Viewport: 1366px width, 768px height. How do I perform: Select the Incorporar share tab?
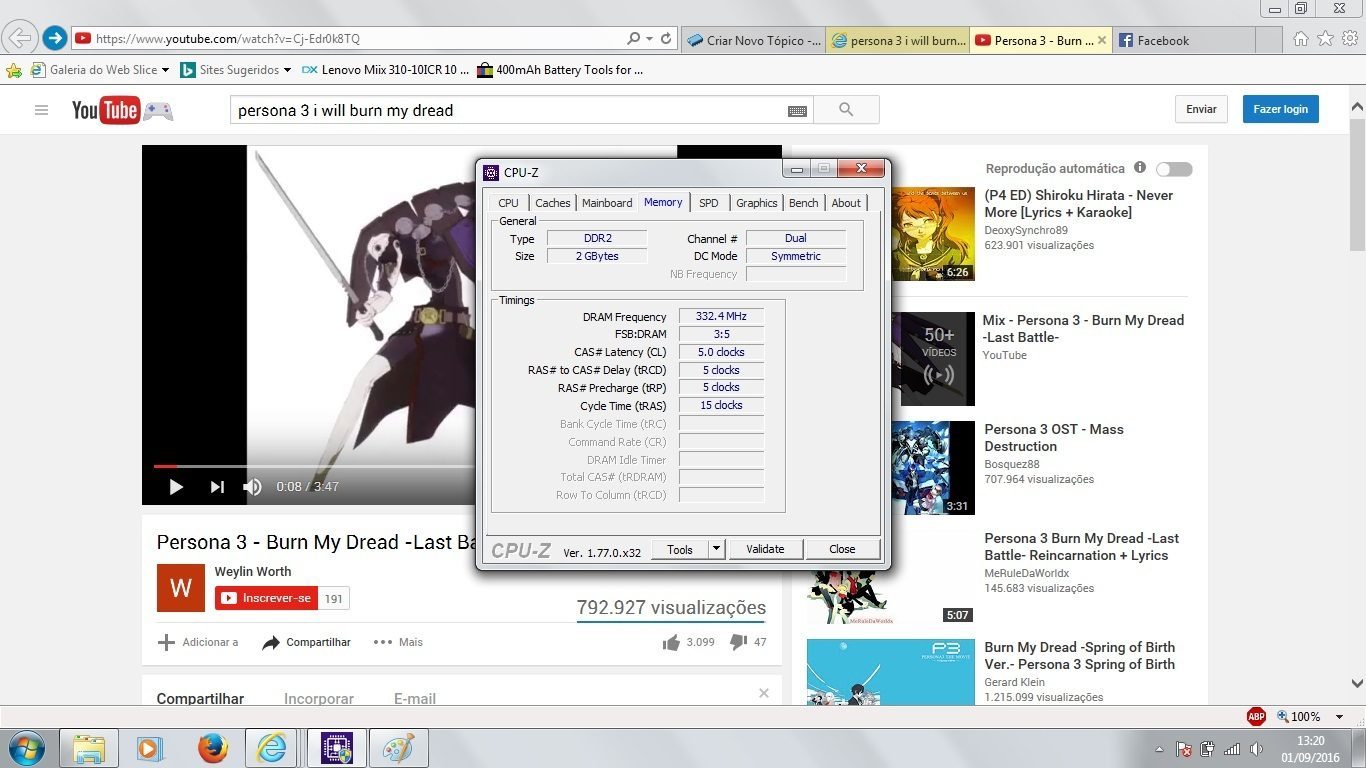(x=319, y=699)
